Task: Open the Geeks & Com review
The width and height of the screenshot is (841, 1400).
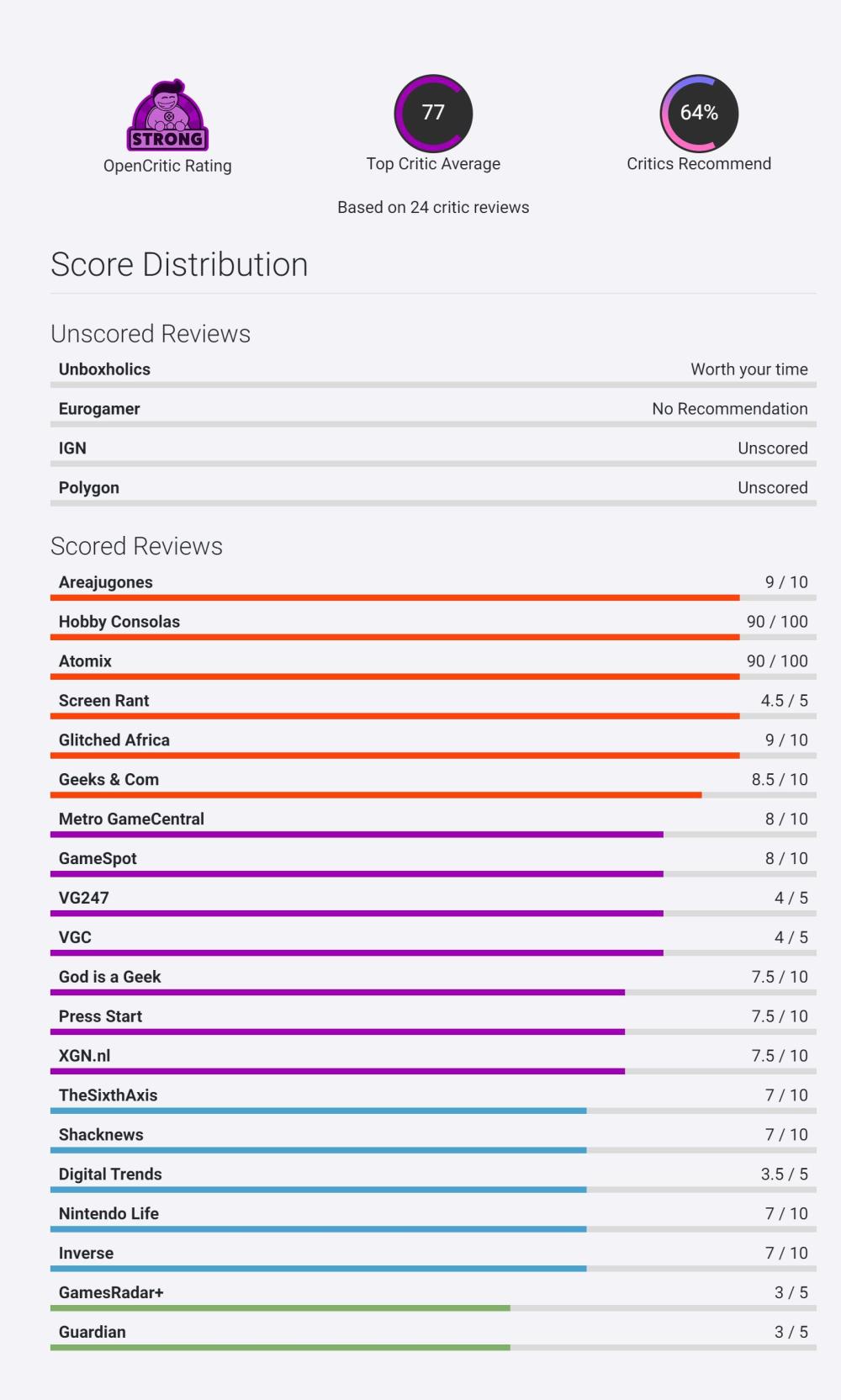Action: coord(108,780)
